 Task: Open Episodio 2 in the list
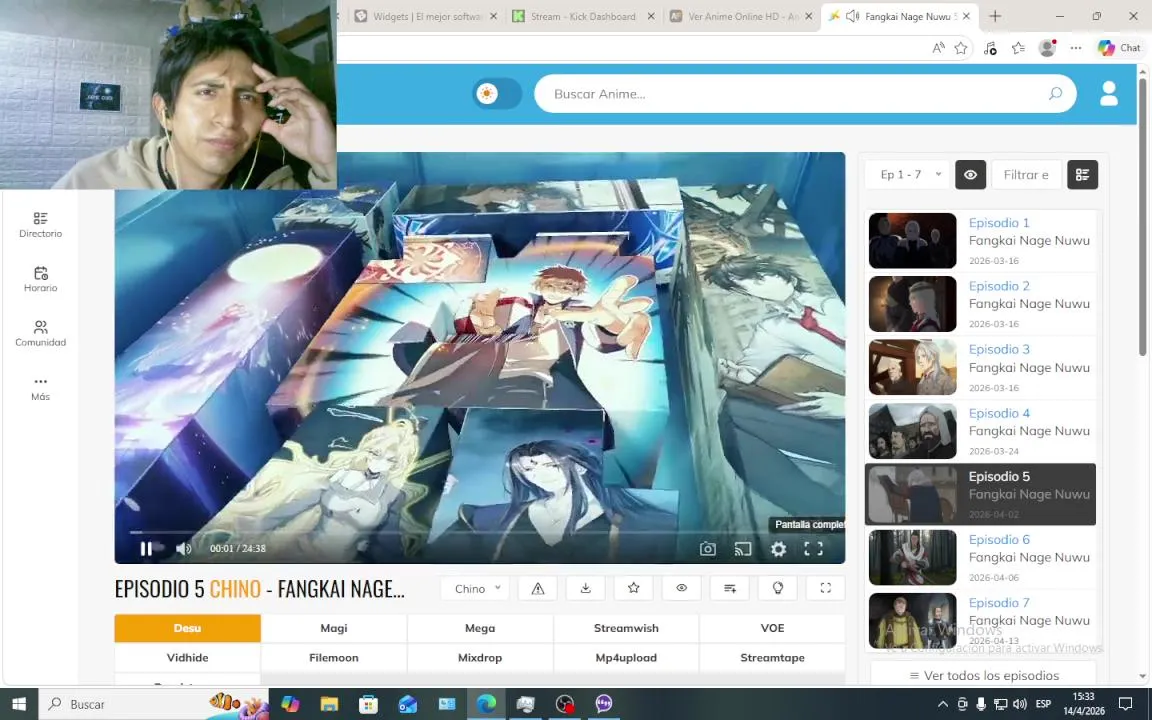tap(981, 304)
